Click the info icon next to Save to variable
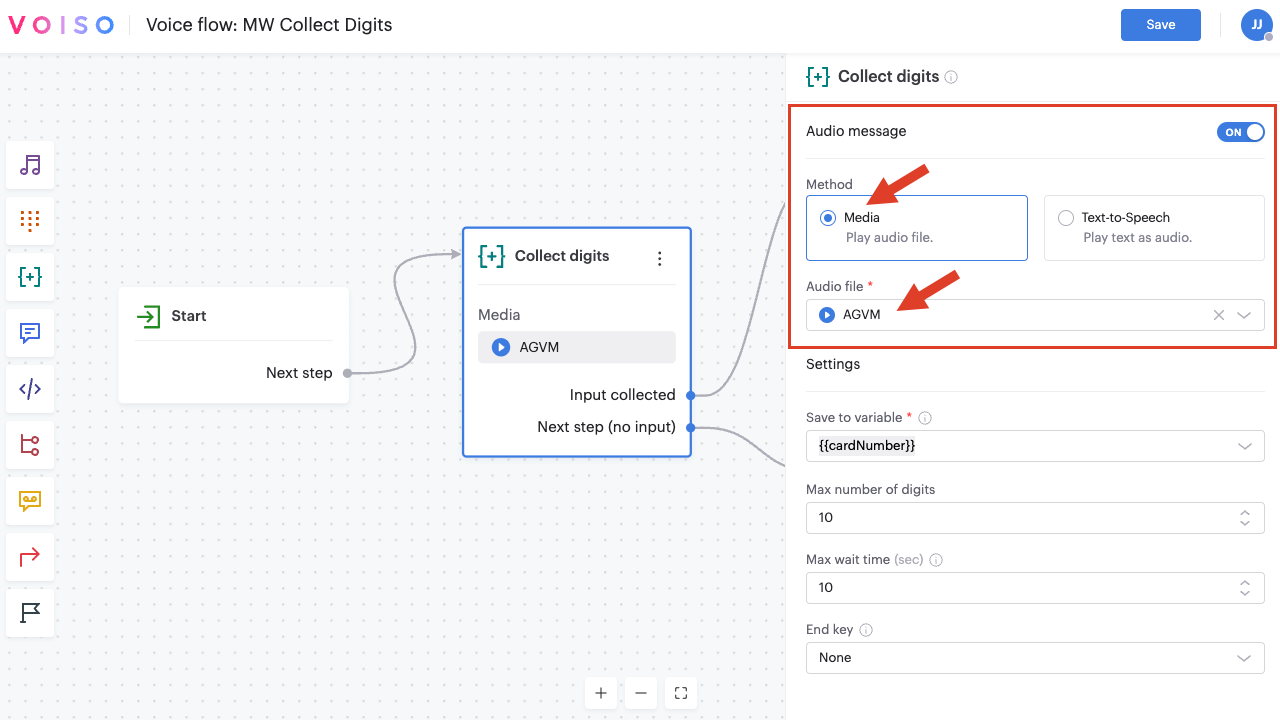The image size is (1280, 720). click(x=925, y=418)
